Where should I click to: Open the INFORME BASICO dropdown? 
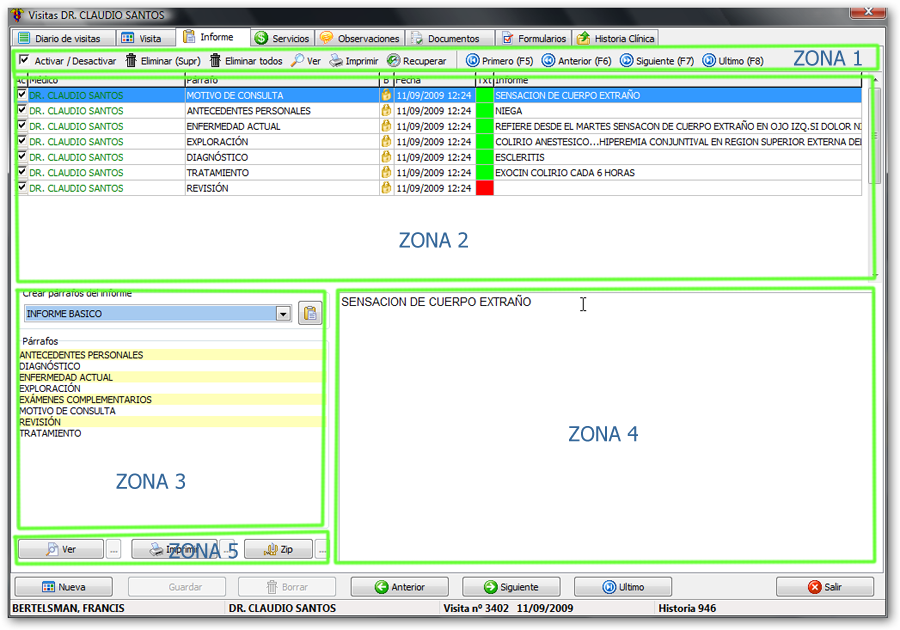coord(283,314)
